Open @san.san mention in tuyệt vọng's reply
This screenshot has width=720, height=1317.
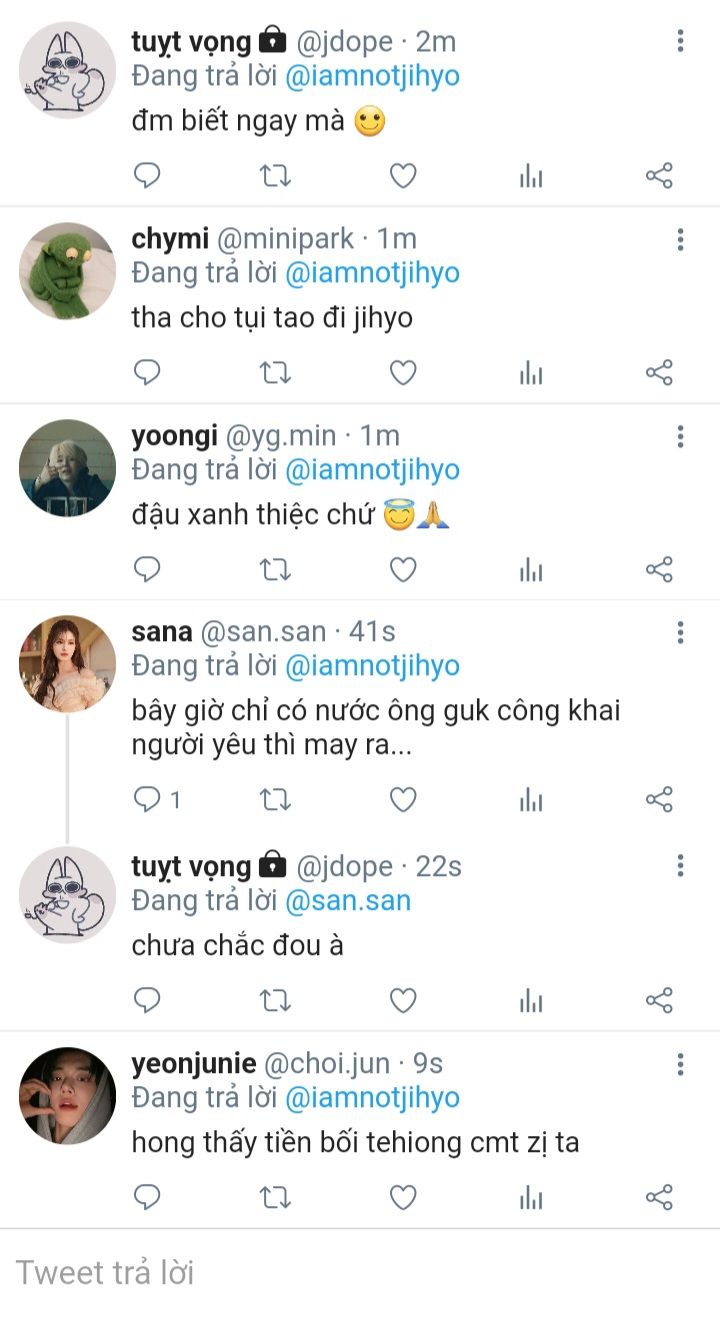tap(348, 900)
